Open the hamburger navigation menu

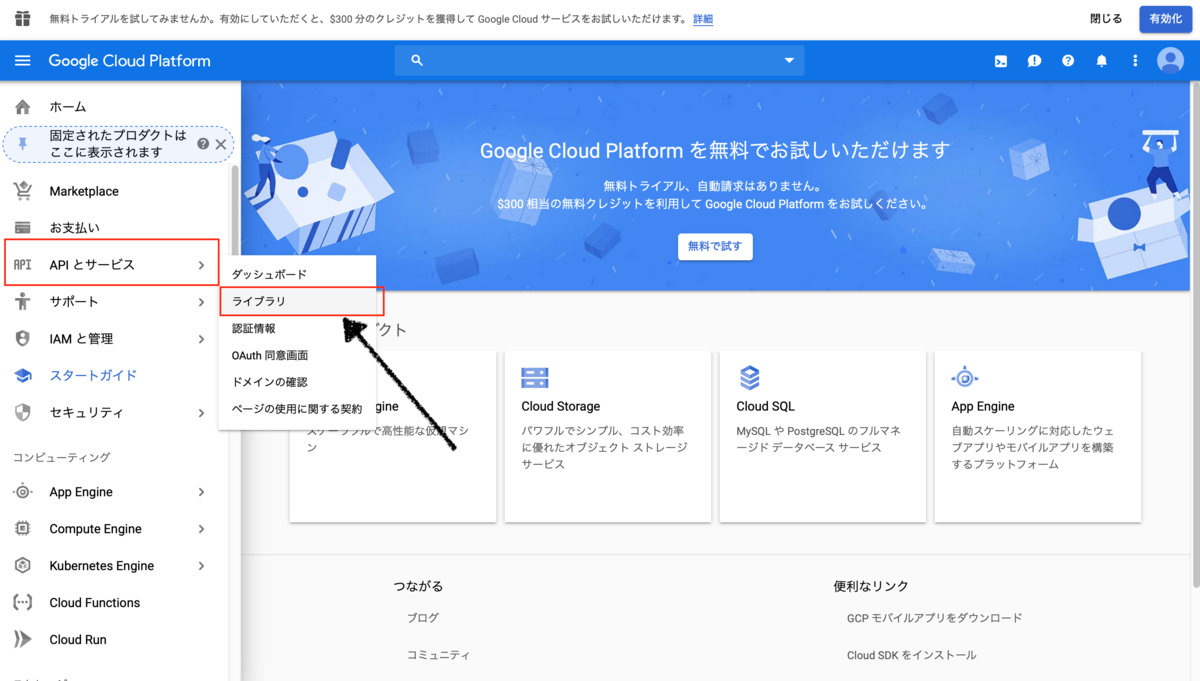(x=22, y=61)
